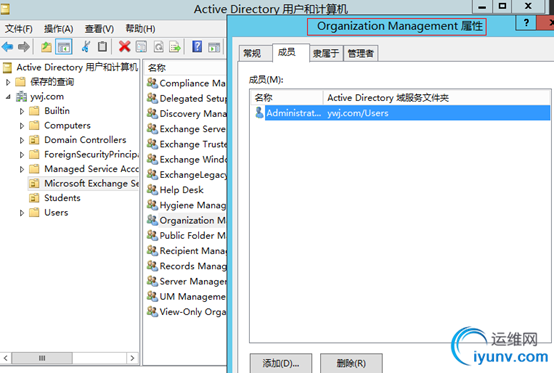Click the Delegated Setup group icon
Screen dimensions: 554x373
coord(152,98)
